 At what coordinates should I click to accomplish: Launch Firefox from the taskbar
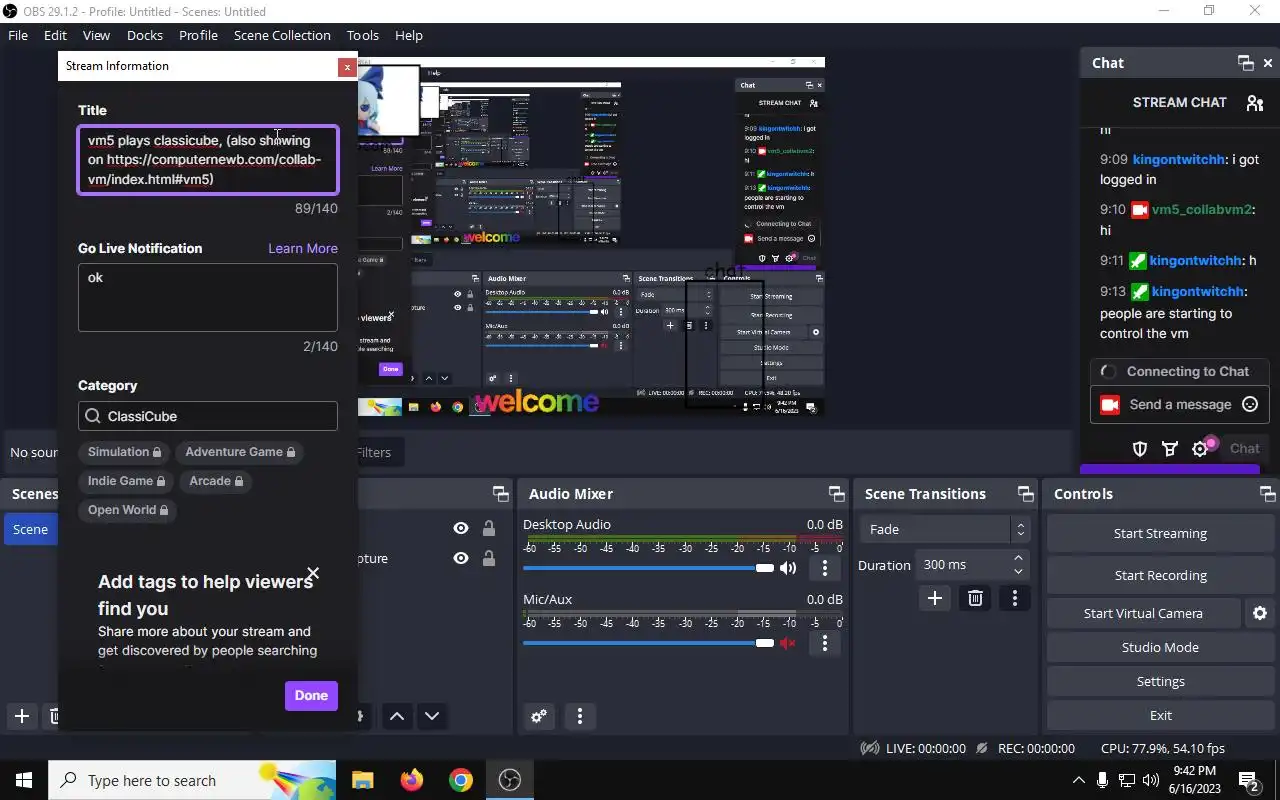tap(411, 780)
